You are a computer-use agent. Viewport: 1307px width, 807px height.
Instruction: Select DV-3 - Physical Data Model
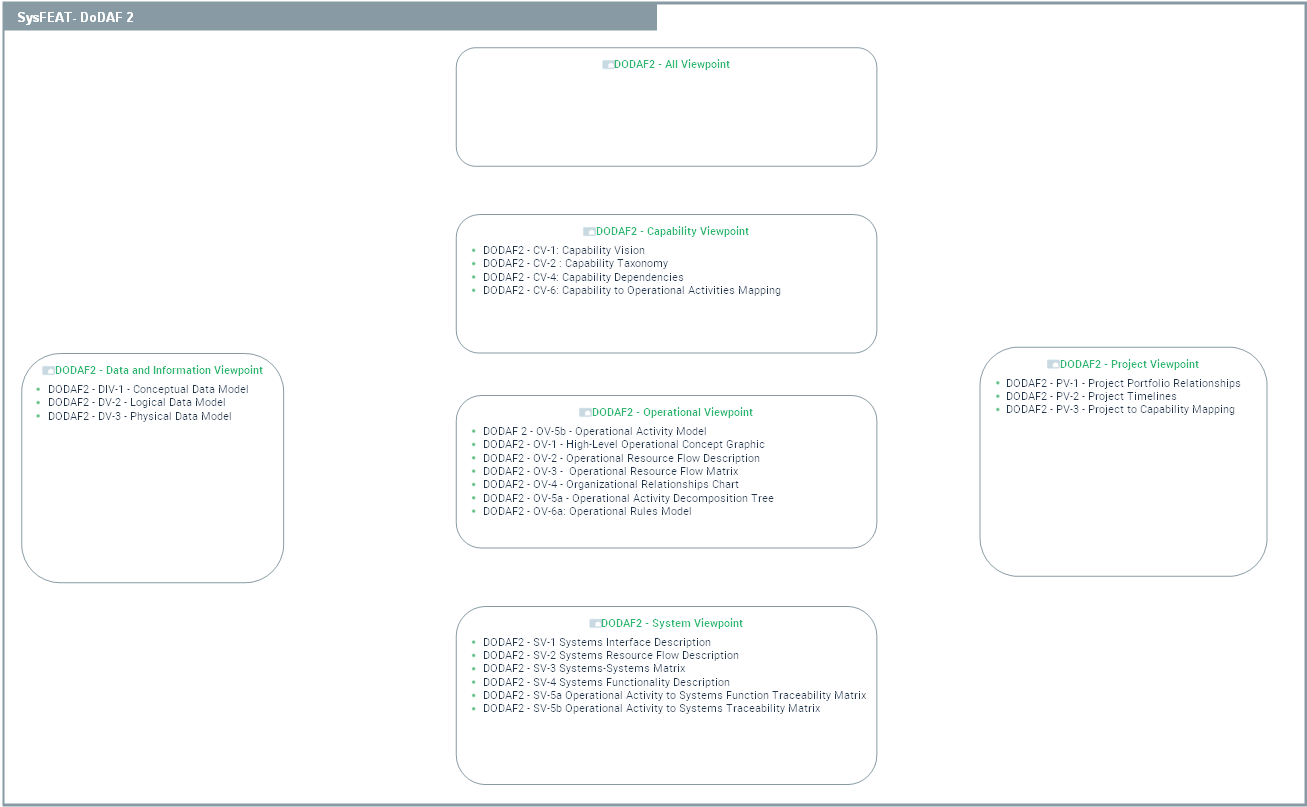pos(139,417)
